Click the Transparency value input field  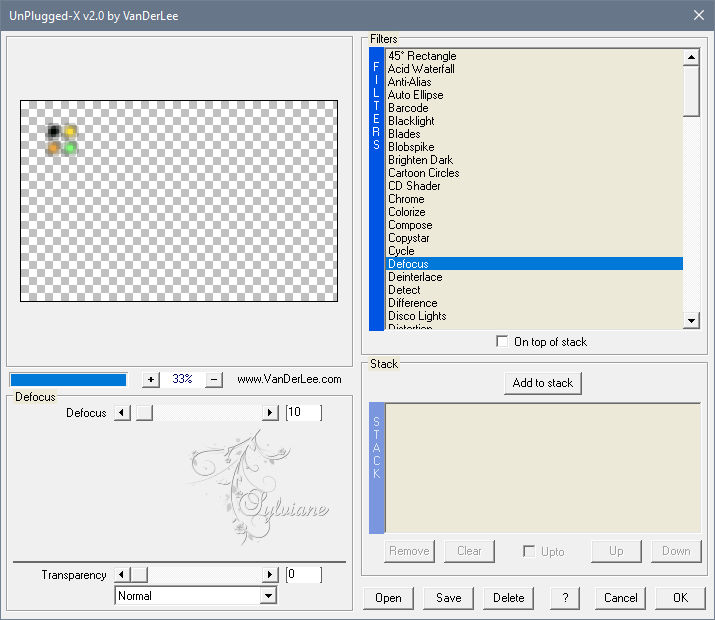coord(304,574)
